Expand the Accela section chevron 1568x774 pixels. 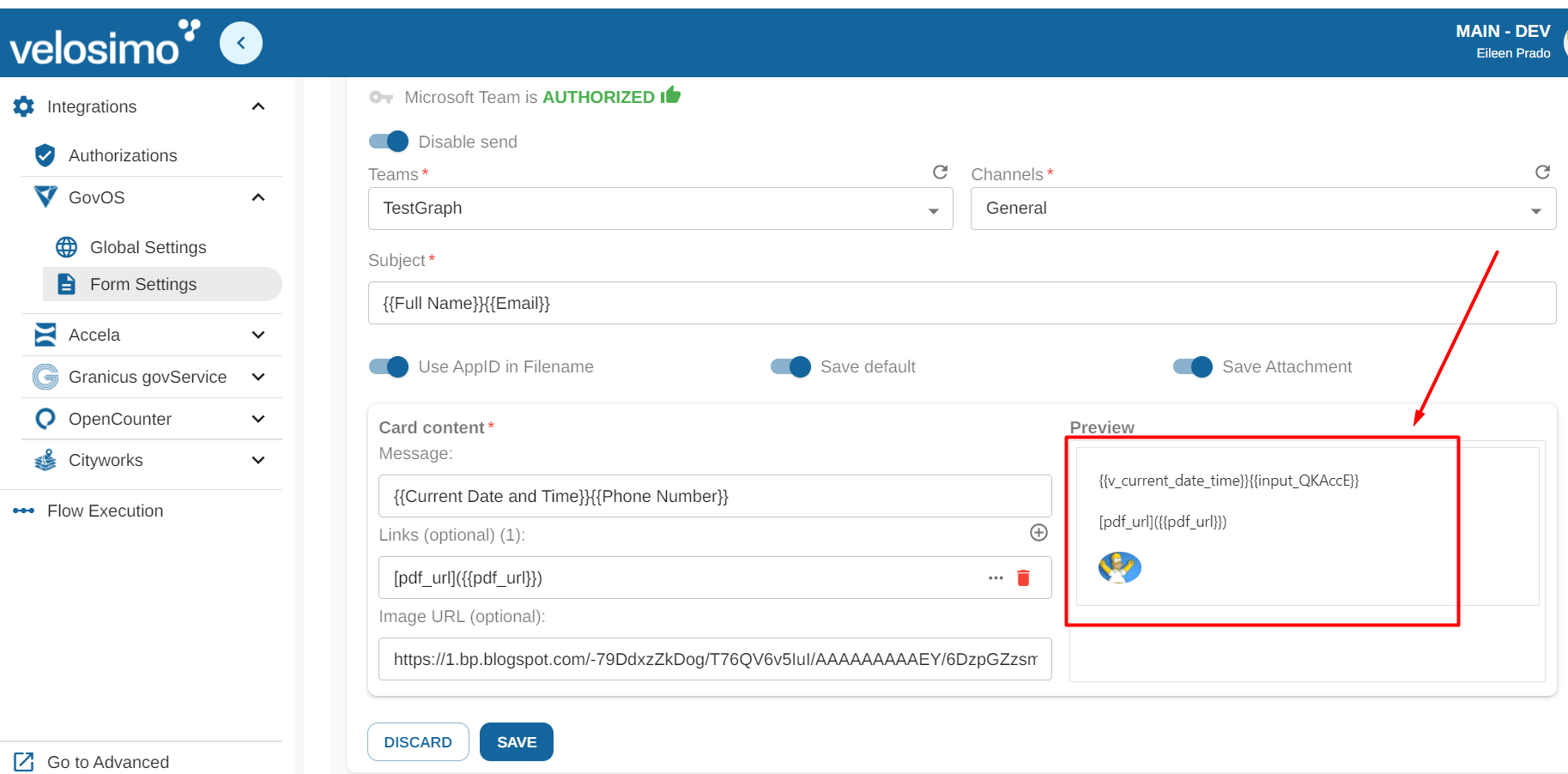258,335
